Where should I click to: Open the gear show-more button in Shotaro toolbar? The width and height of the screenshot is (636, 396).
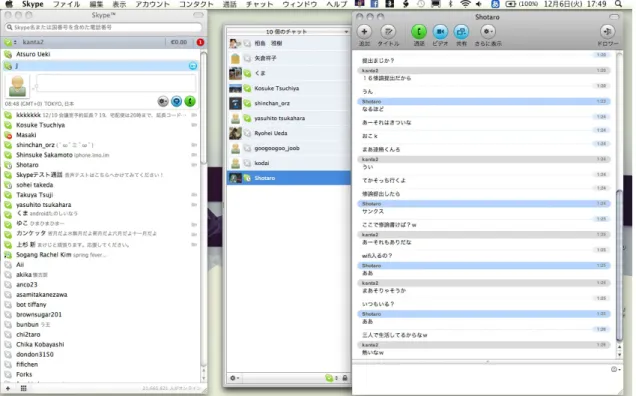click(x=488, y=32)
